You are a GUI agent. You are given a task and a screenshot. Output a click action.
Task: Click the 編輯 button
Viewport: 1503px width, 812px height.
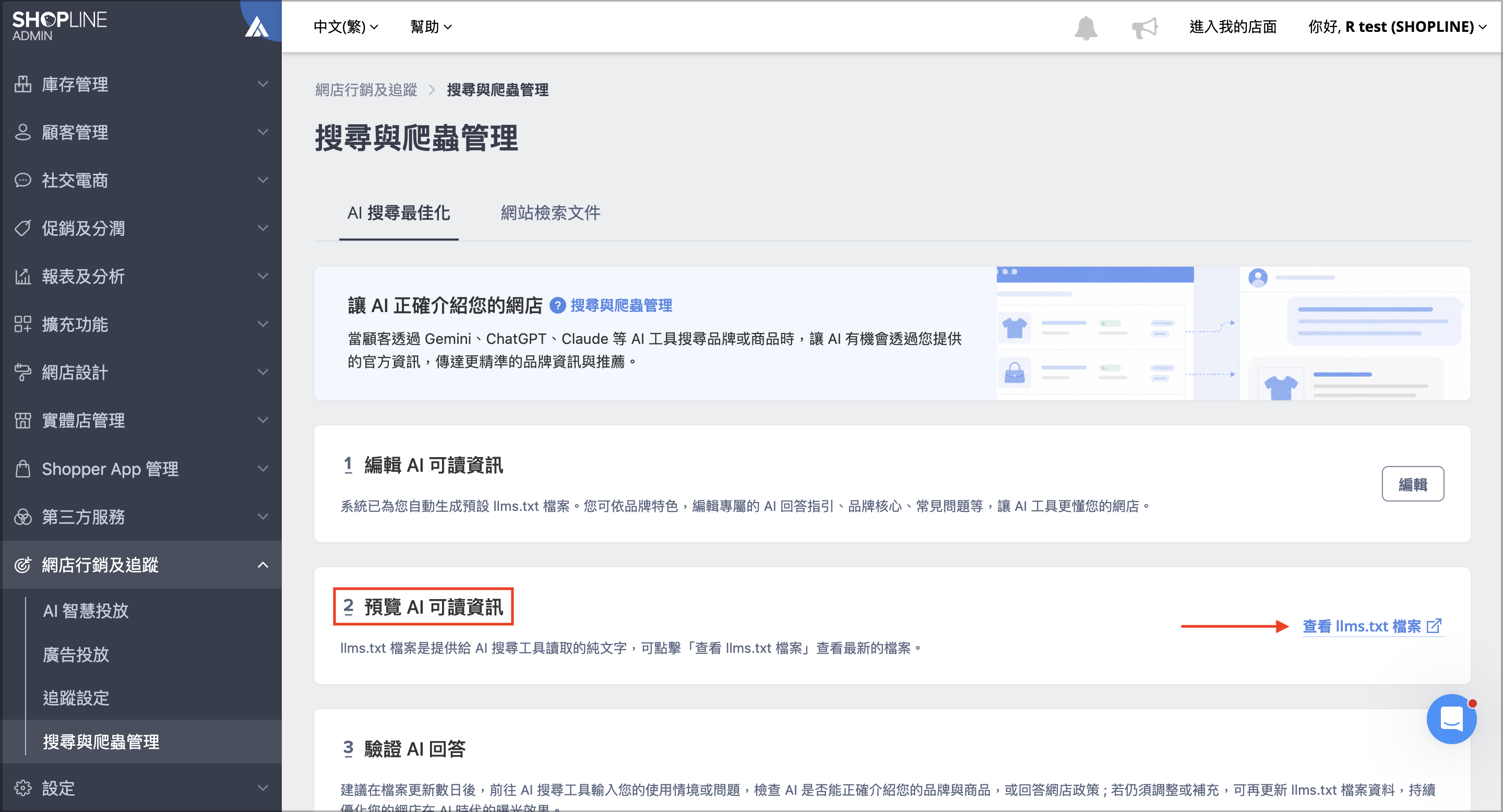coord(1413,484)
